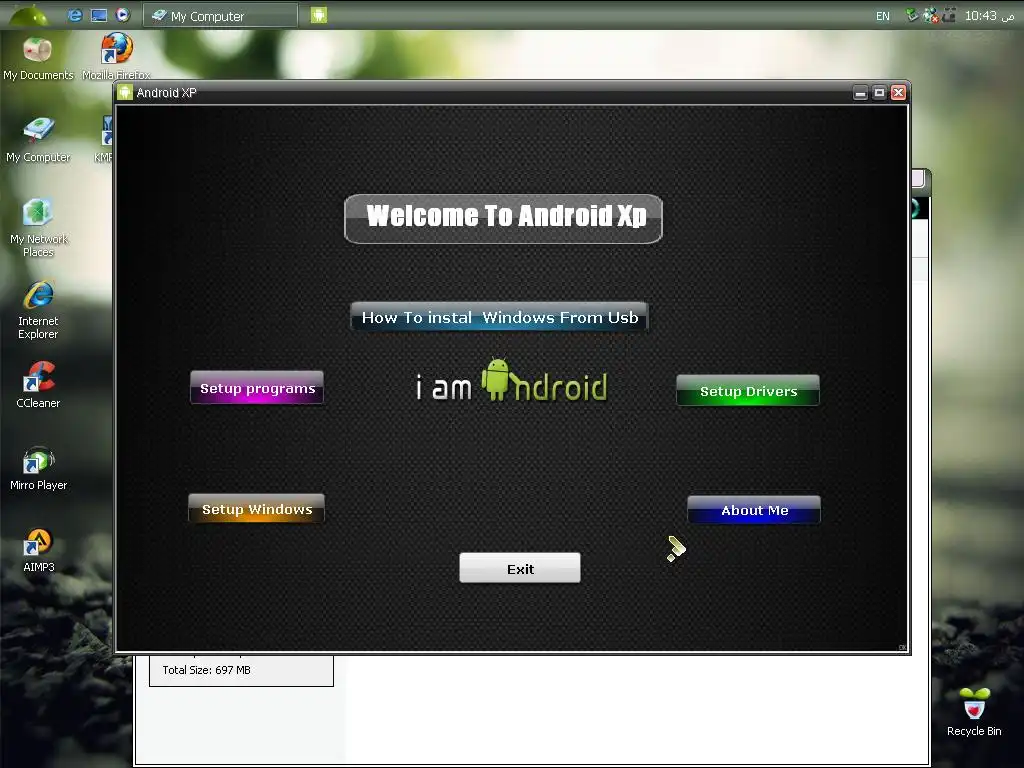Minimize the Android XP window

861,93
